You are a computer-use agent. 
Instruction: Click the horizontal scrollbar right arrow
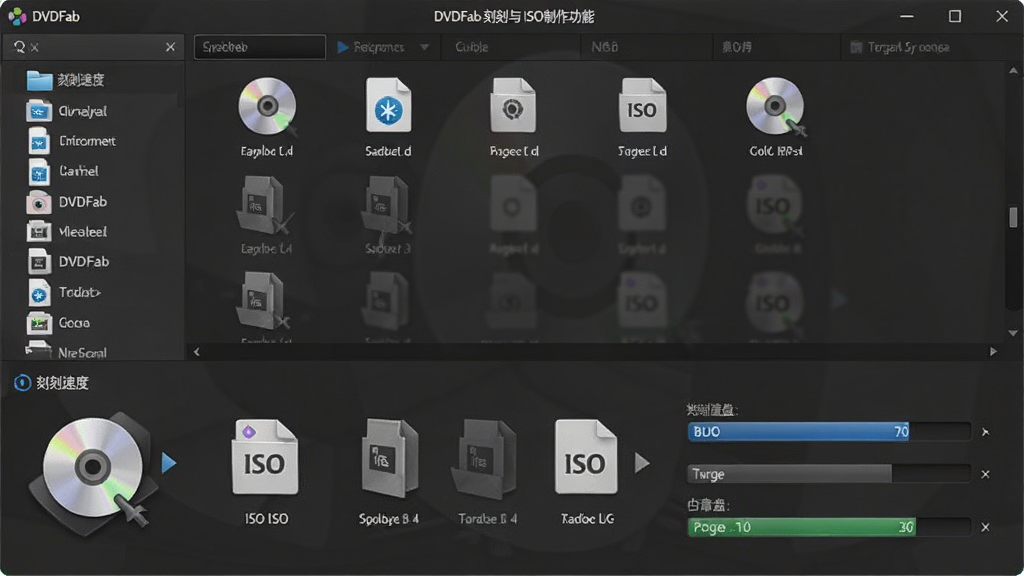pyautogui.click(x=993, y=352)
